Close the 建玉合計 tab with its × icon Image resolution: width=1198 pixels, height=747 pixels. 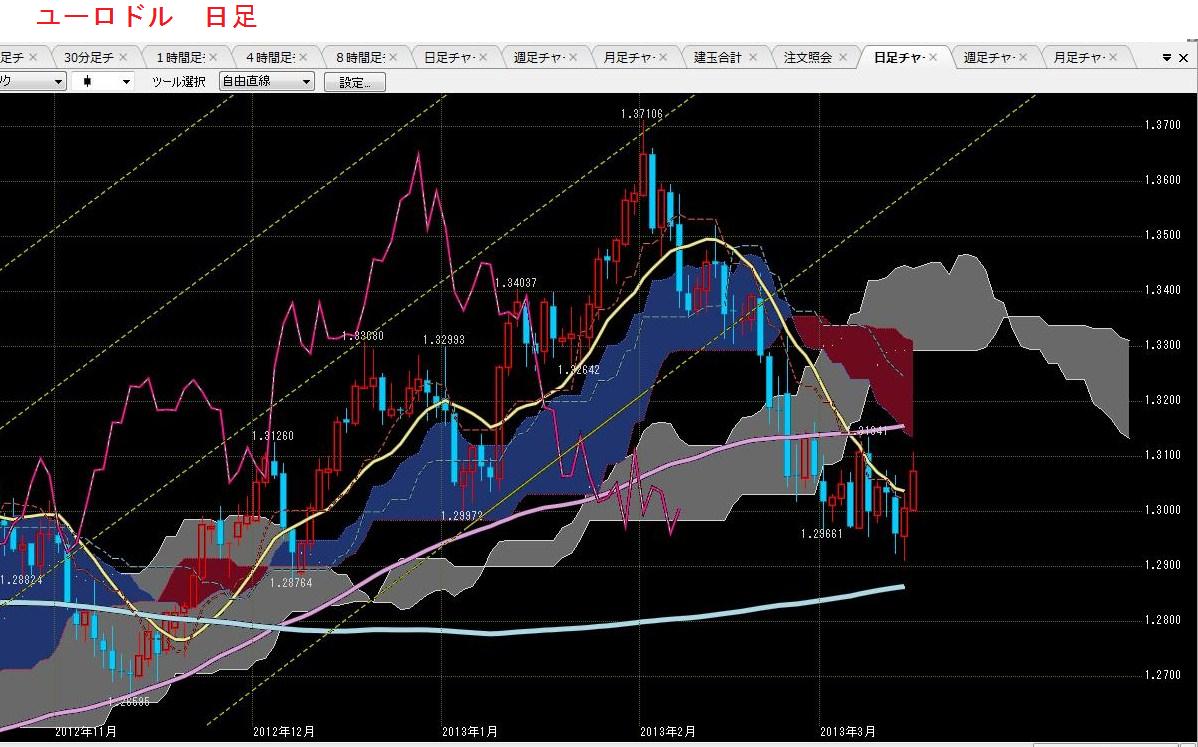pyautogui.click(x=753, y=57)
